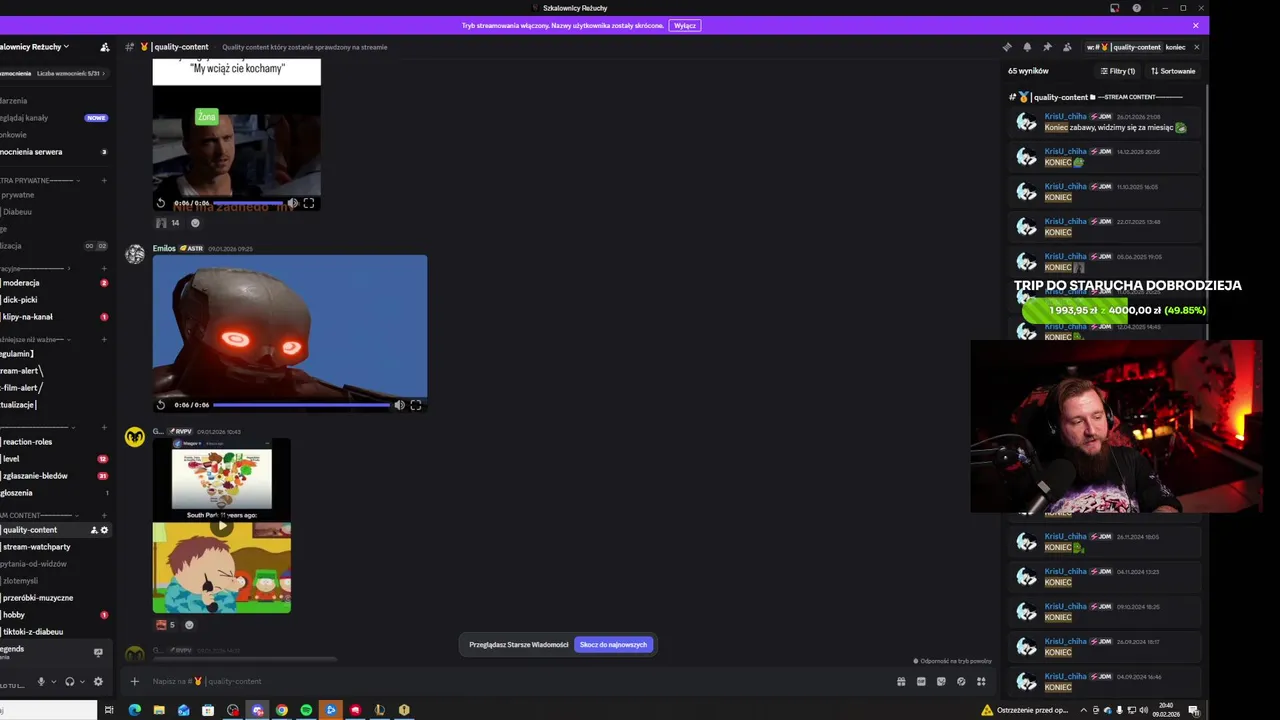Open the reaction-roles channel
This screenshot has width=1280, height=720.
point(55,442)
